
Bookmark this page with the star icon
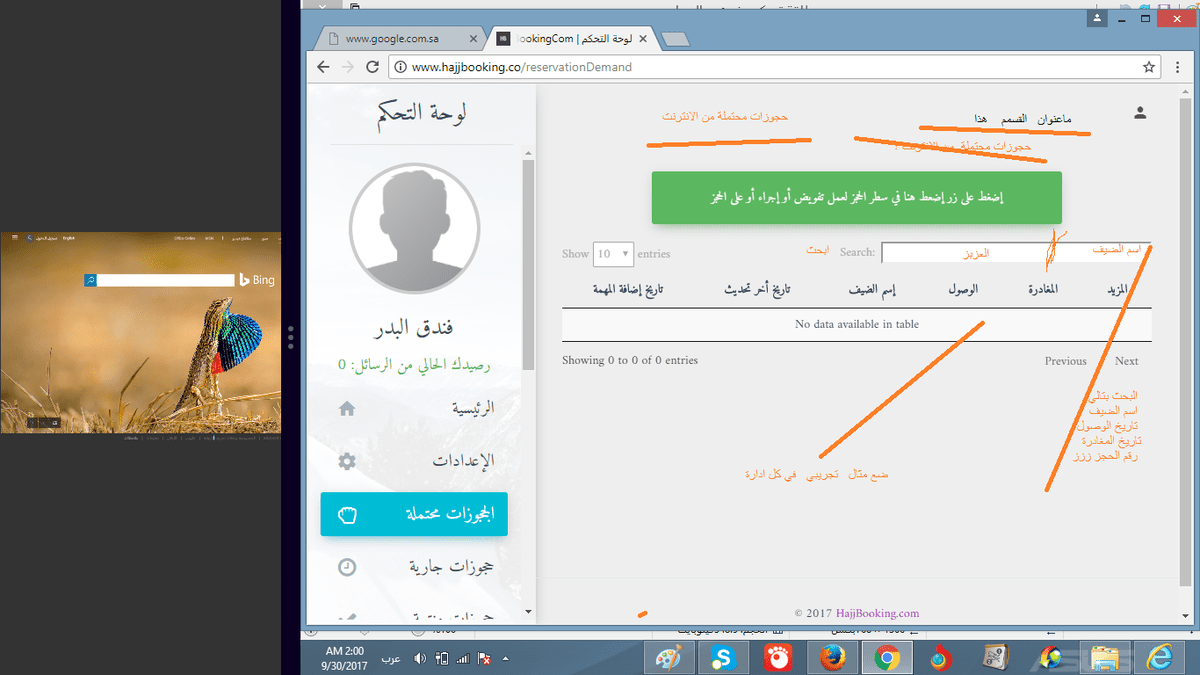pos(1149,66)
